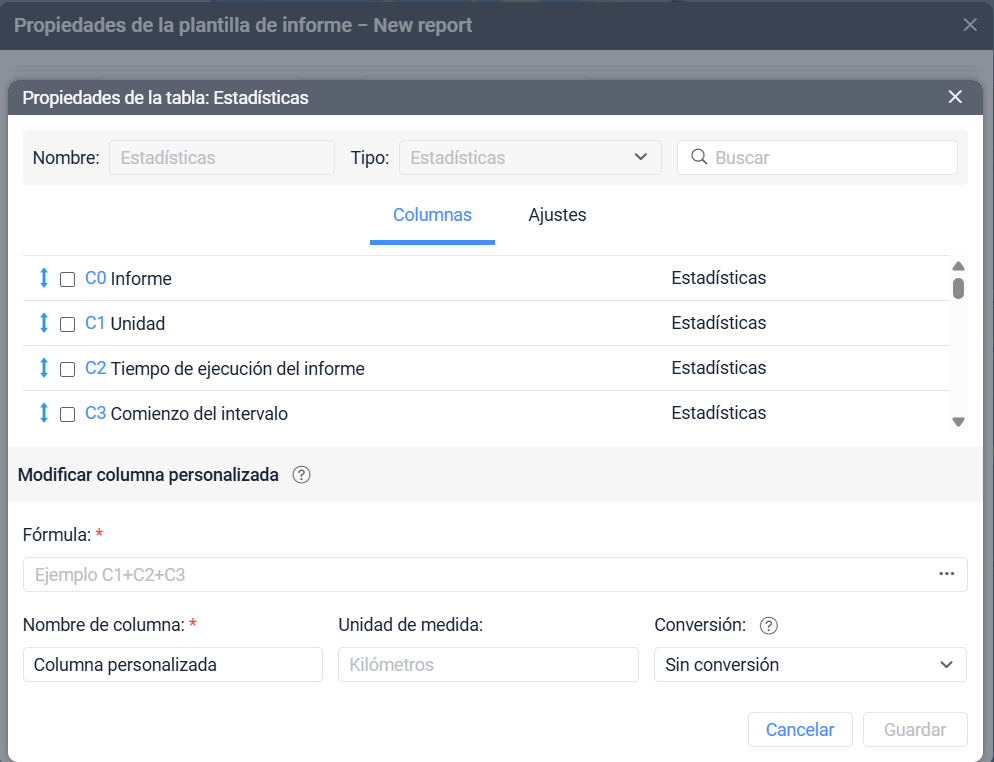The width and height of the screenshot is (994, 762).
Task: Open the Ajustes tab
Action: coord(557,215)
